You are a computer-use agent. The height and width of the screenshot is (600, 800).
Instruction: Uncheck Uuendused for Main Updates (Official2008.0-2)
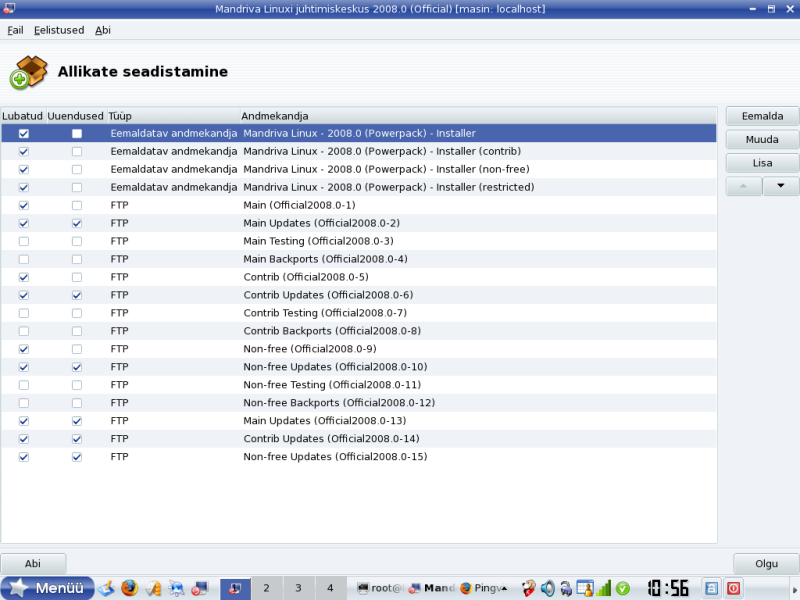tap(77, 223)
